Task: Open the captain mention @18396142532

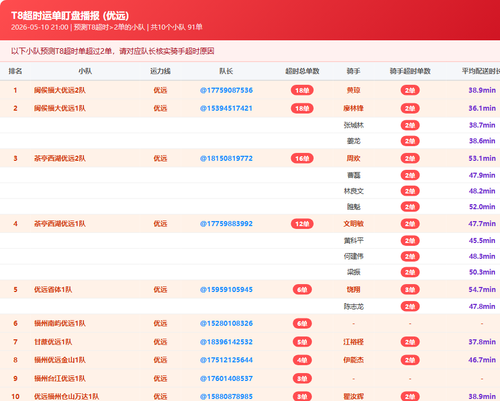Action: tap(226, 342)
